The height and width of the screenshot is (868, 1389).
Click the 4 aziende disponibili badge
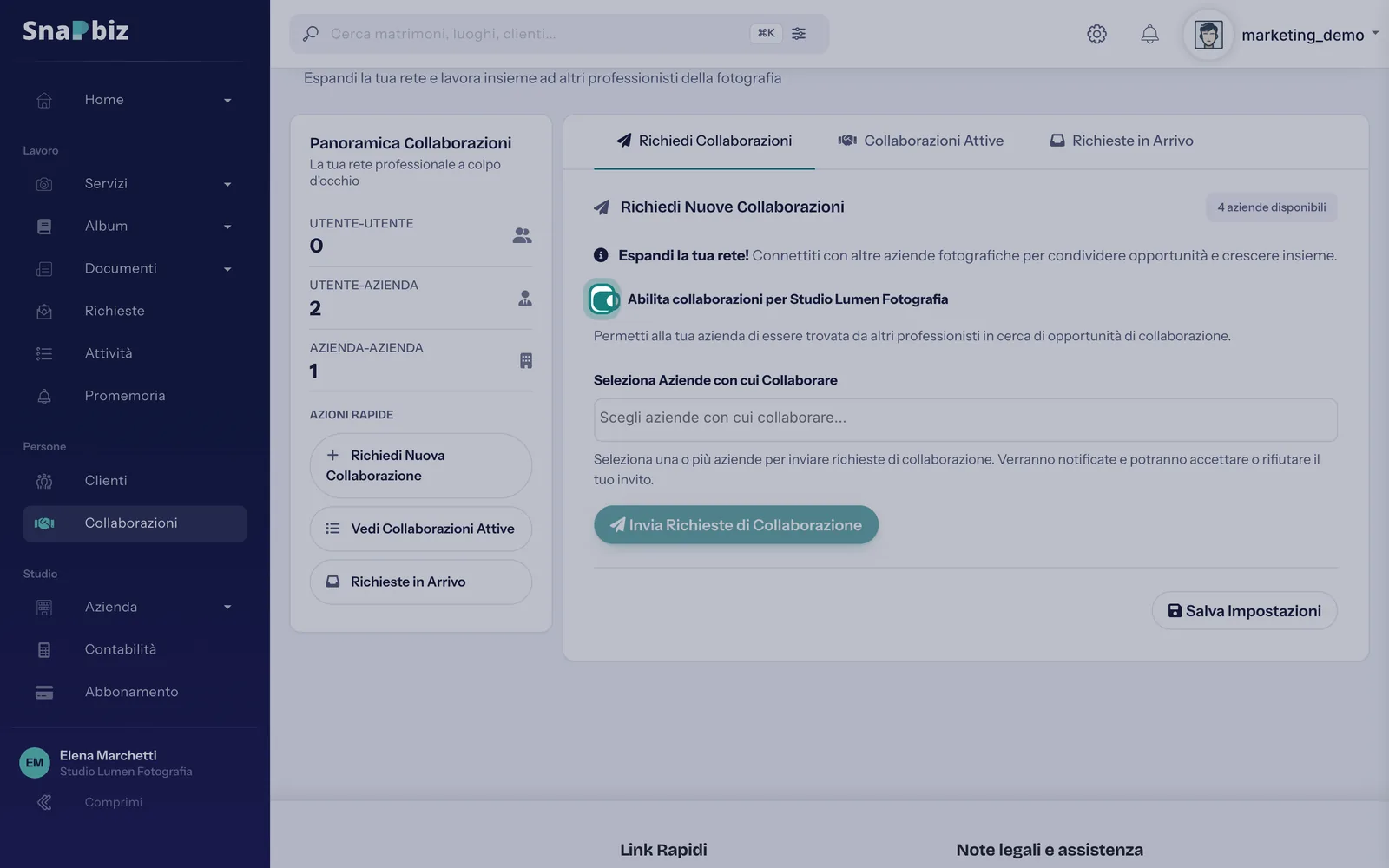pos(1271,207)
